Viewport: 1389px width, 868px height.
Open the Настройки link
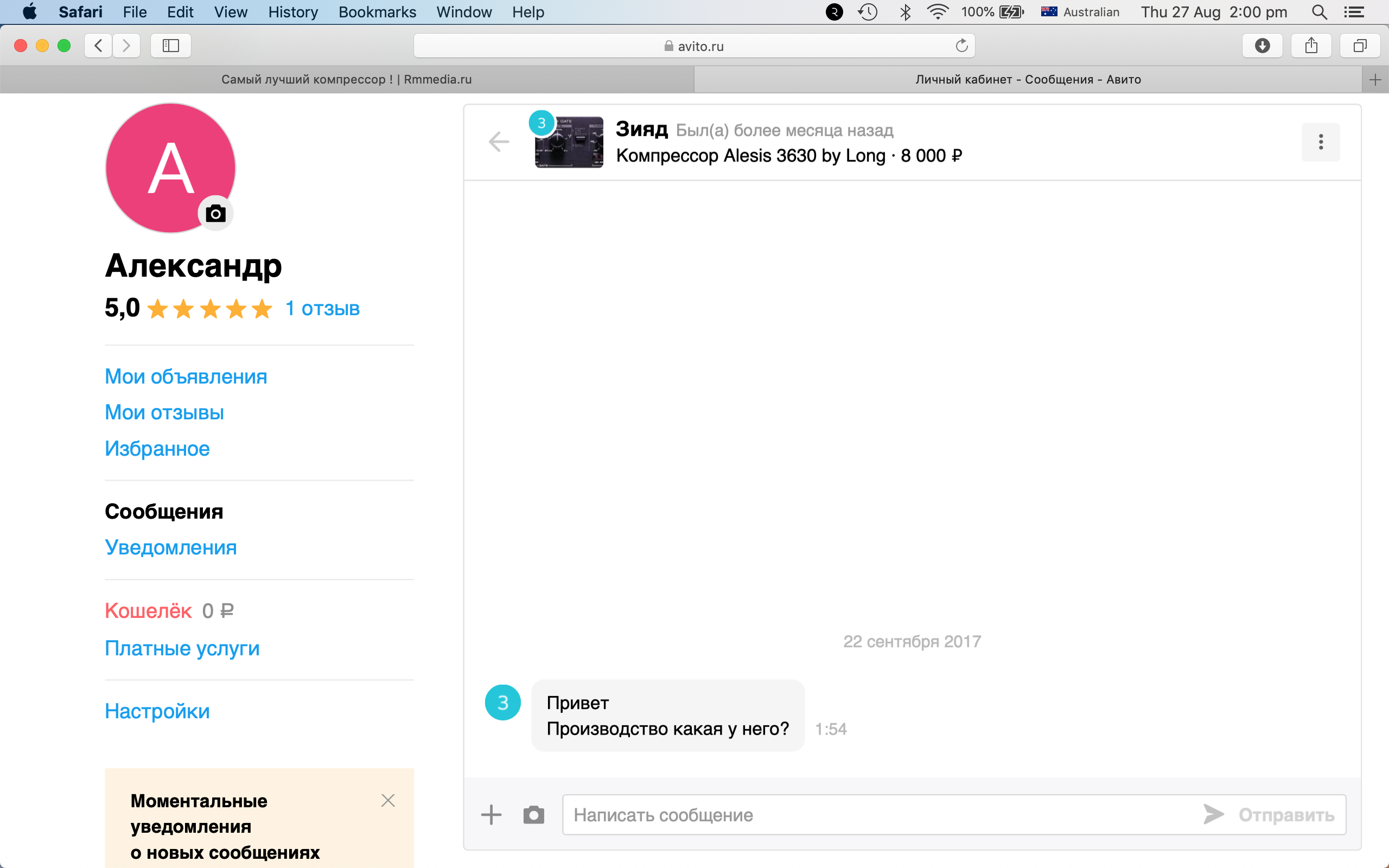157,711
